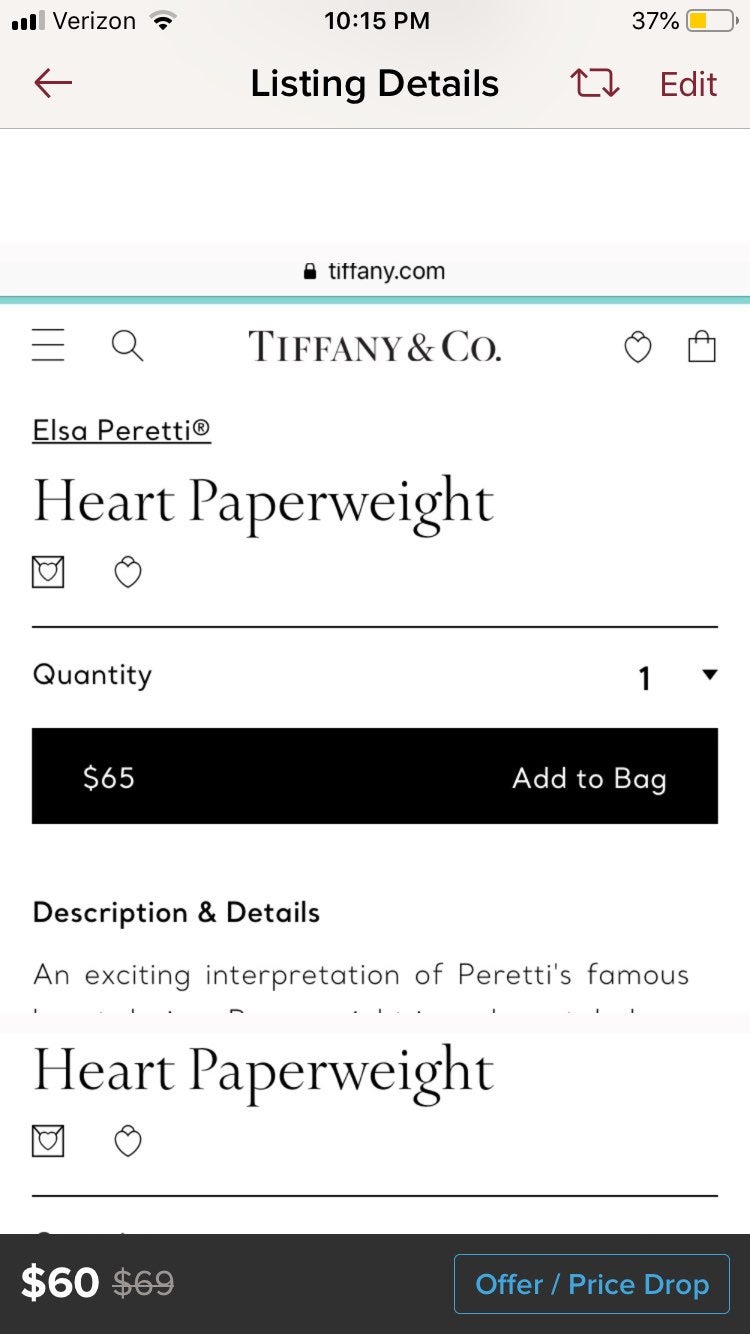Open the Elsa Peretti designer link
The image size is (750, 1334).
click(x=122, y=430)
